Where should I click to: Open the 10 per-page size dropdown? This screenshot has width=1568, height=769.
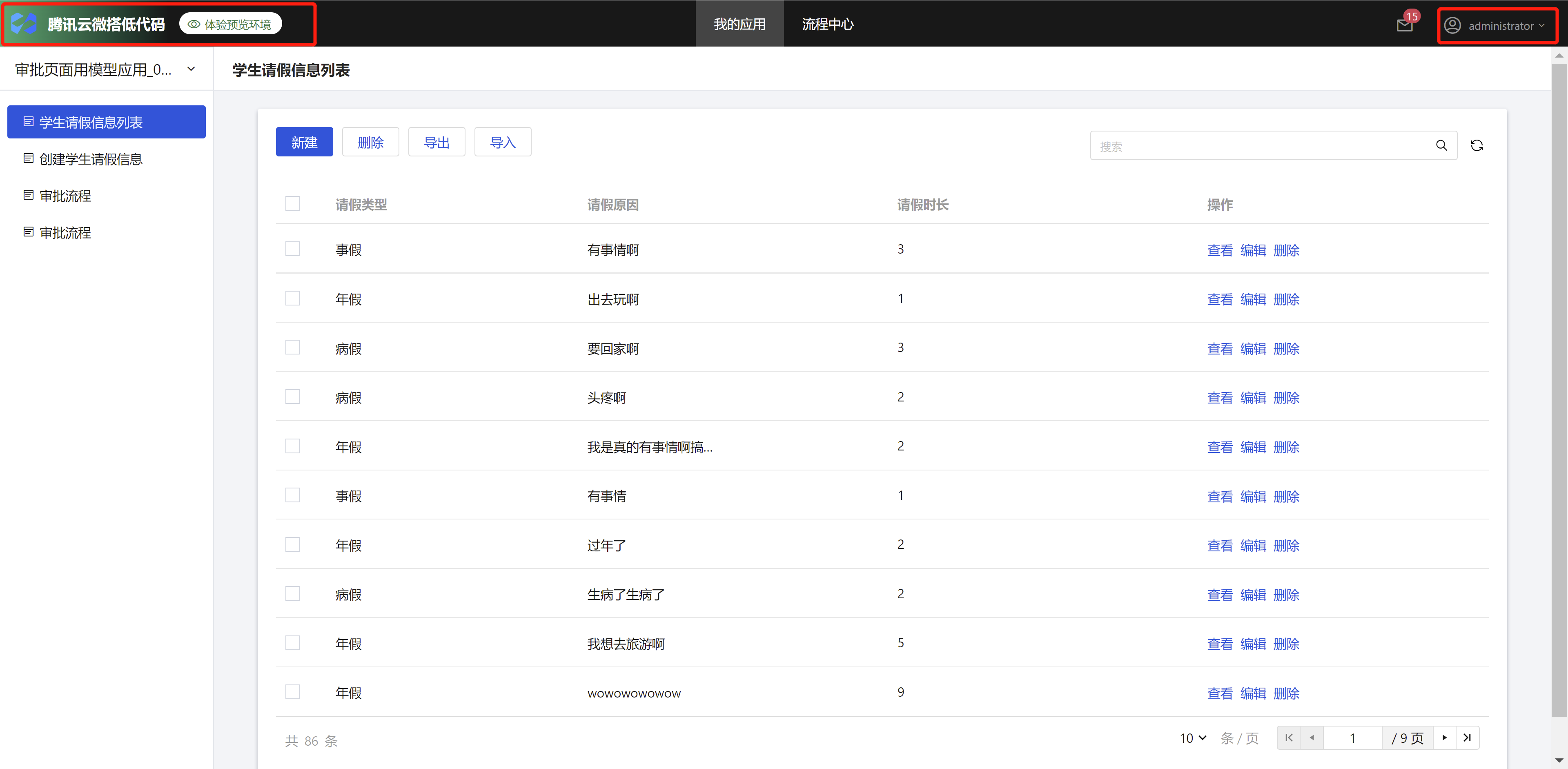1192,738
